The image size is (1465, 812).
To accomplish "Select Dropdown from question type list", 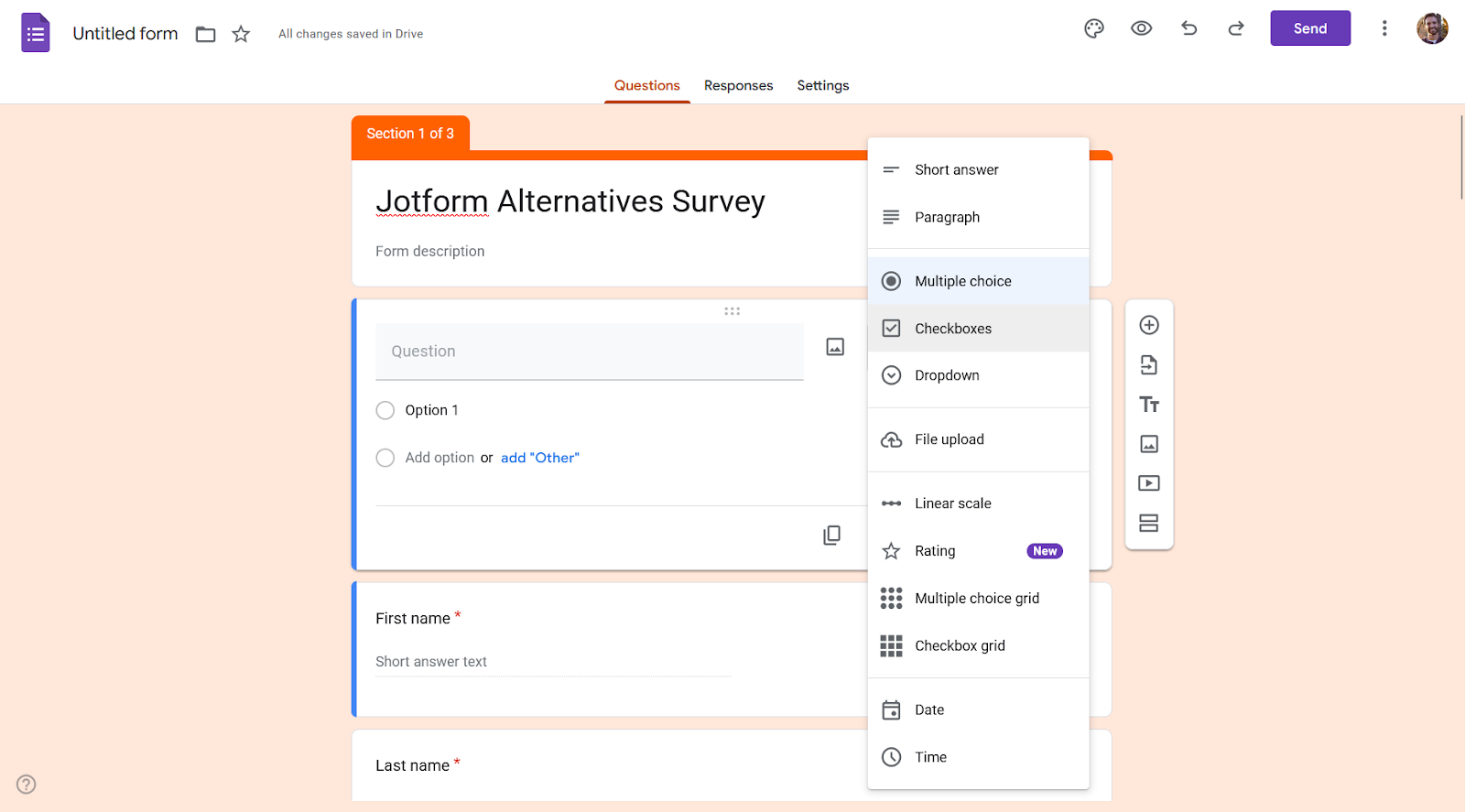I will 947,375.
